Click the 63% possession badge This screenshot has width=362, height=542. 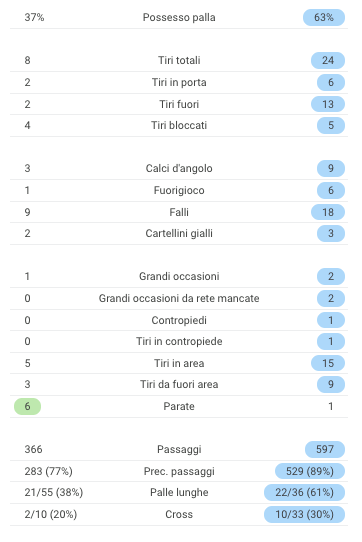[x=324, y=17]
